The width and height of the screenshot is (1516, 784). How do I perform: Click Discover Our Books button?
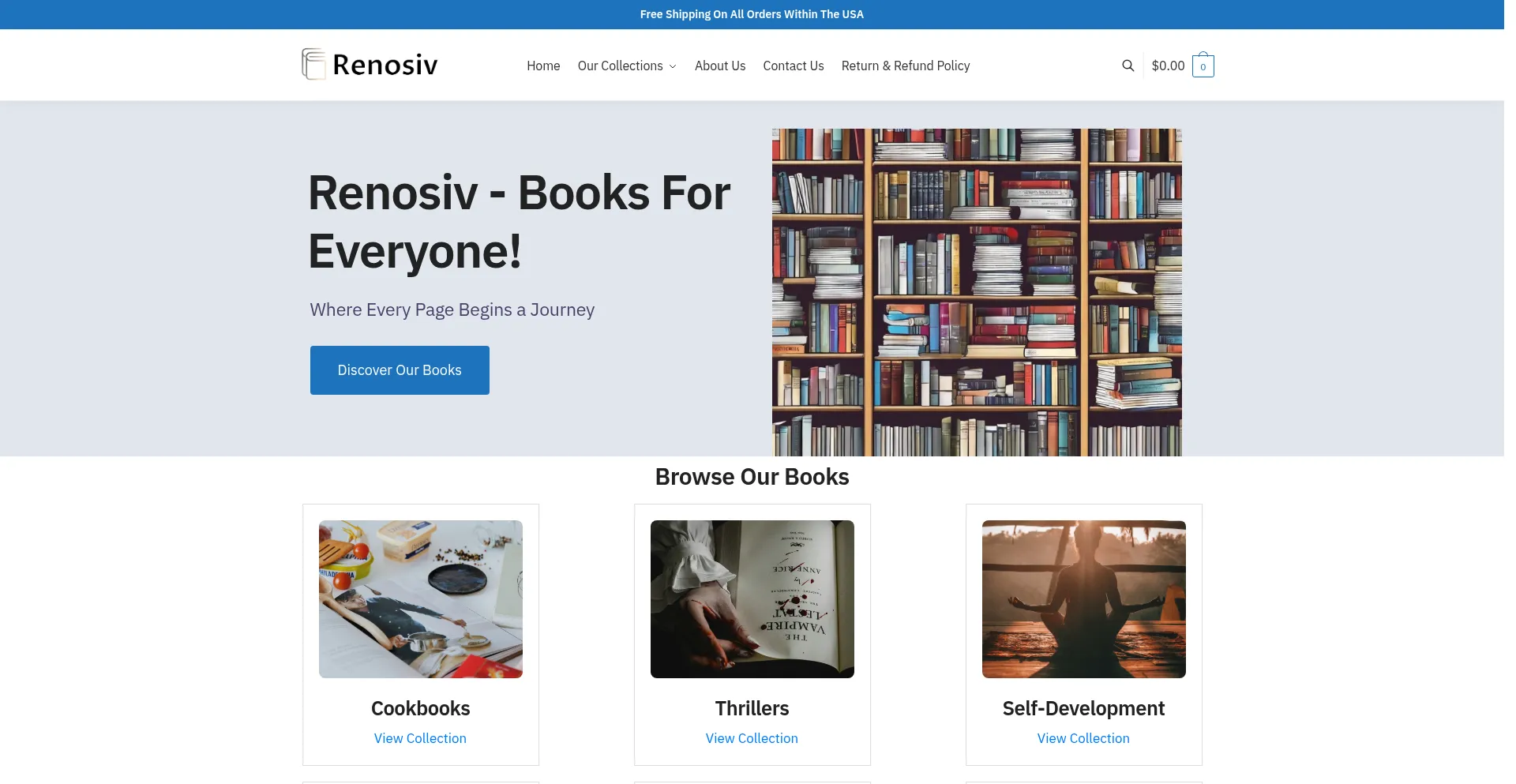(x=400, y=370)
